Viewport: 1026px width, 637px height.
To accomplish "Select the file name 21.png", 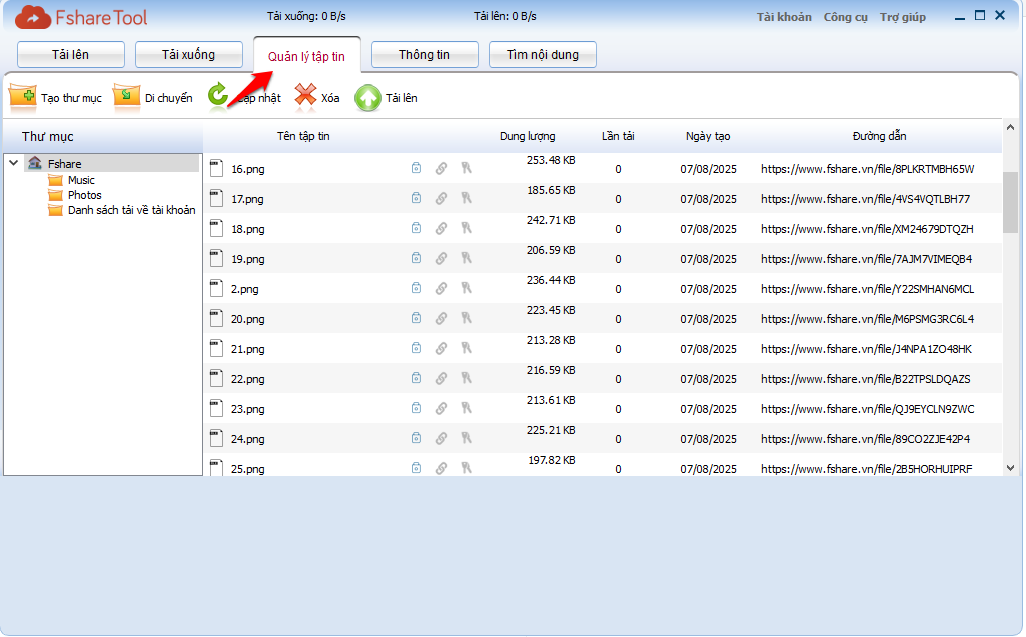I will coord(247,349).
